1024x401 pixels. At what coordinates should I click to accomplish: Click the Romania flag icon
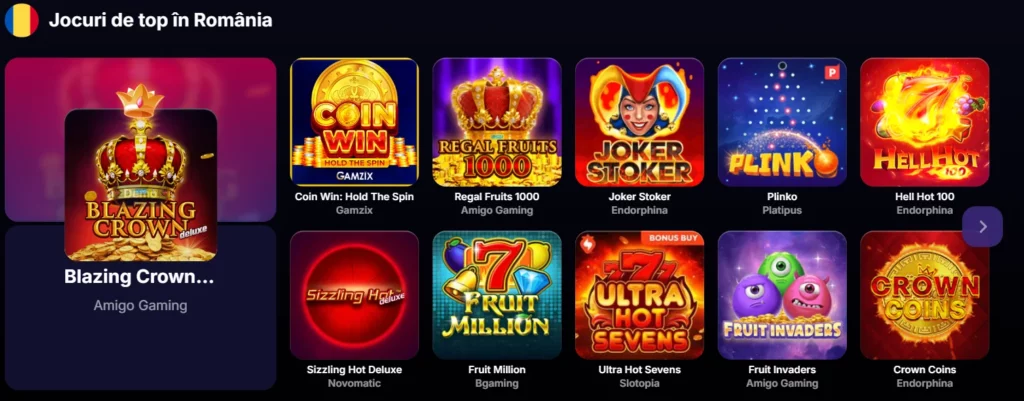tap(22, 20)
